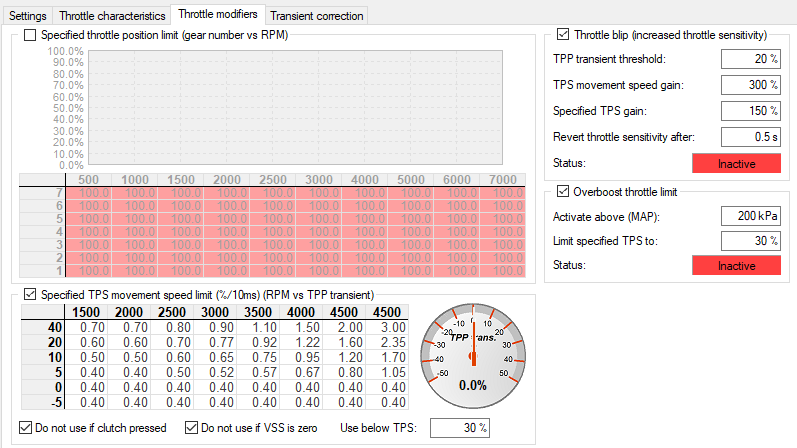Click the 3000 RPM column header in limit table
The width and height of the screenshot is (797, 448).
(x=319, y=180)
